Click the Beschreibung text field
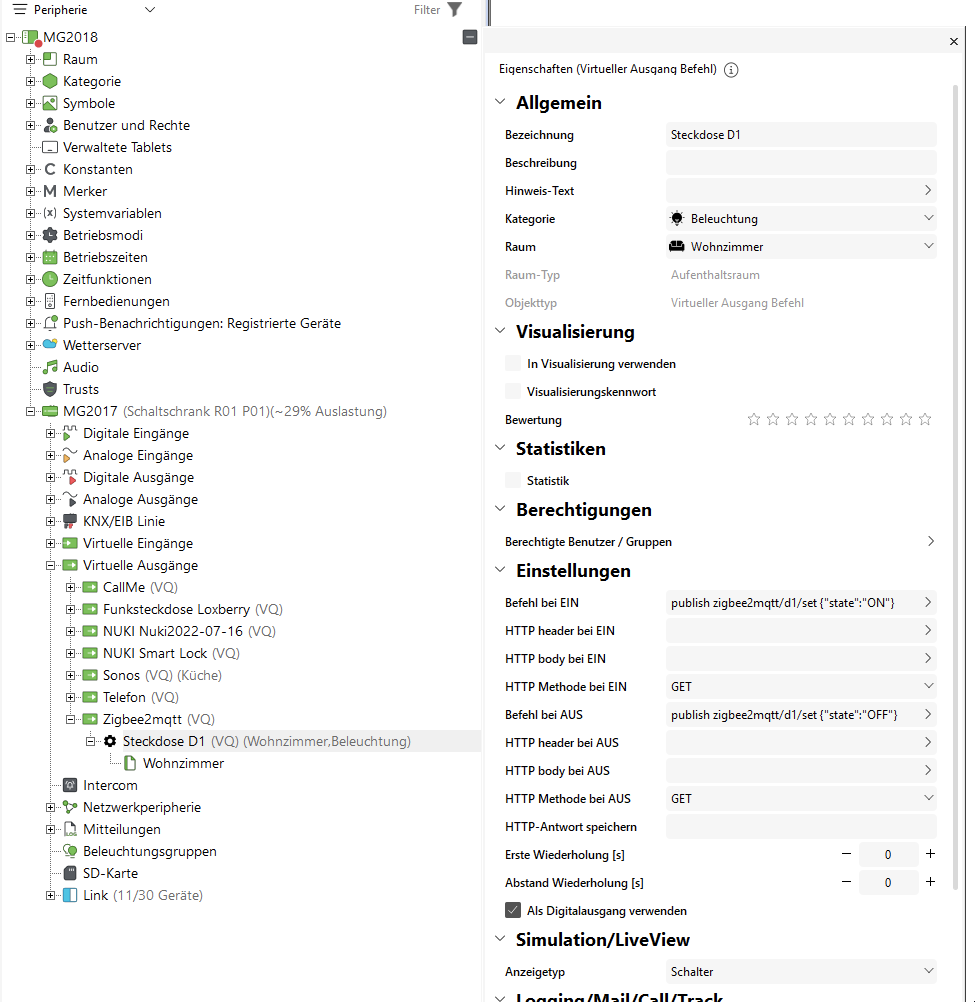The height and width of the screenshot is (1002, 975). [x=800, y=163]
